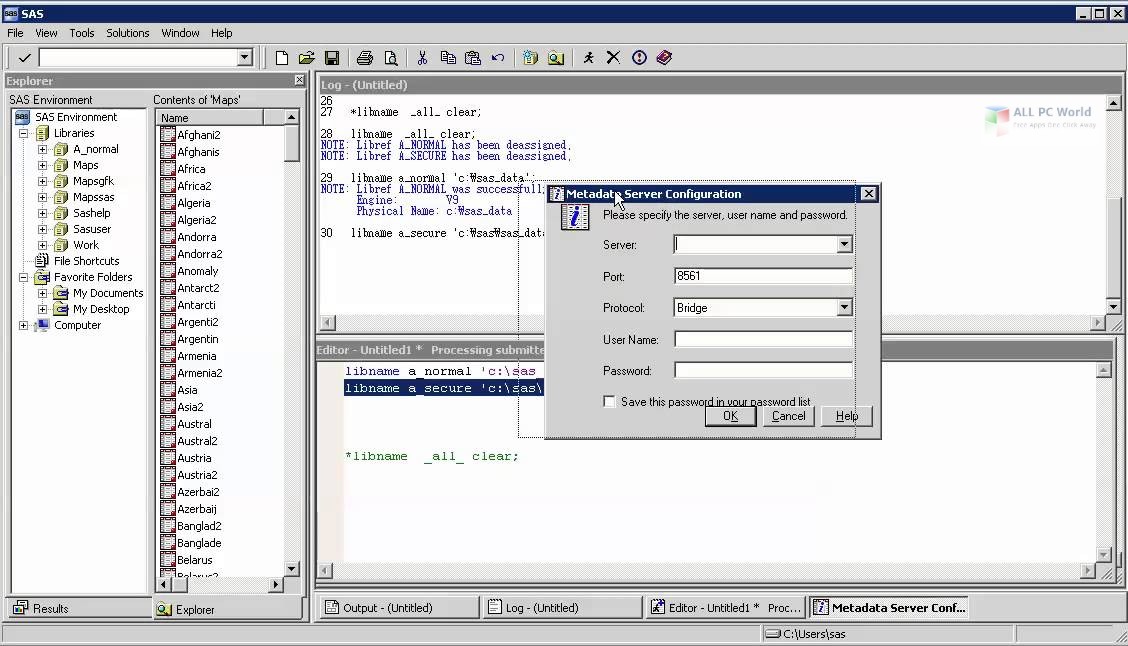This screenshot has width=1128, height=646.
Task: Toggle Save this password checkbox
Action: point(609,401)
